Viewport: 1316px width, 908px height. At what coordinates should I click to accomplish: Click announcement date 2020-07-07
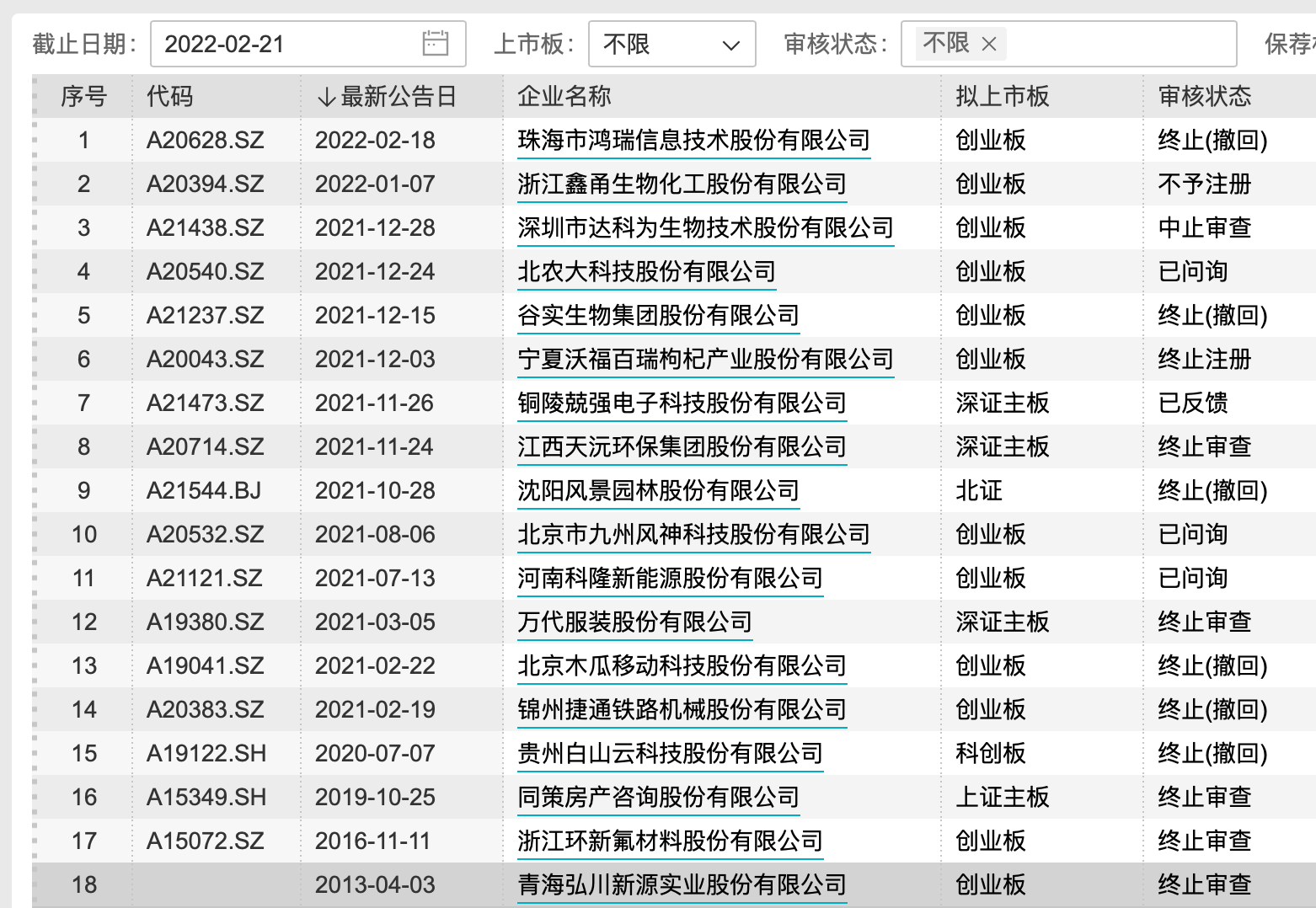click(x=375, y=753)
